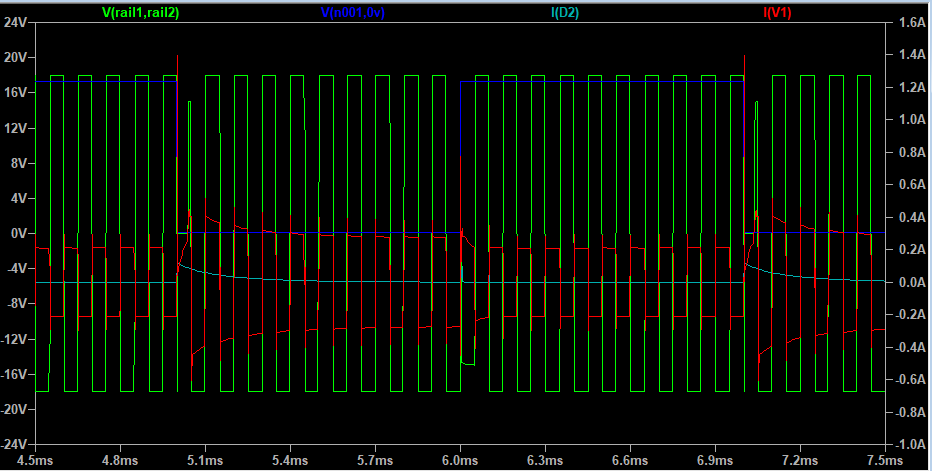The image size is (932, 471).
Task: Click the 6.0ms time axis label
Action: coord(461,460)
